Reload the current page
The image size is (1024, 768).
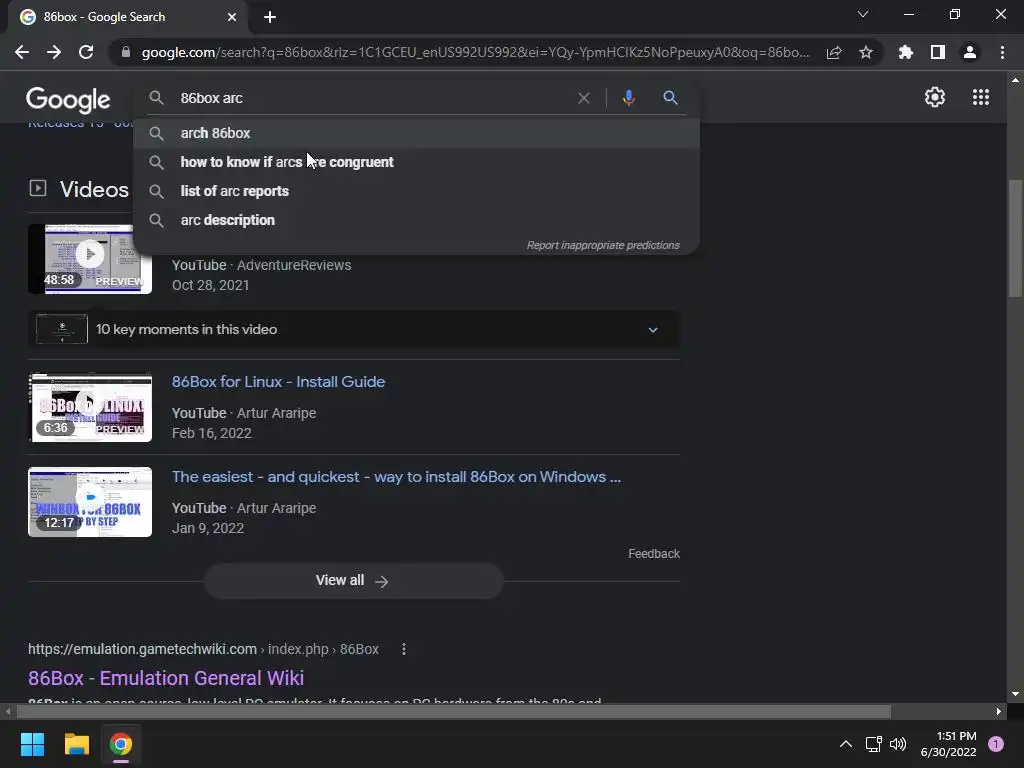(86, 52)
